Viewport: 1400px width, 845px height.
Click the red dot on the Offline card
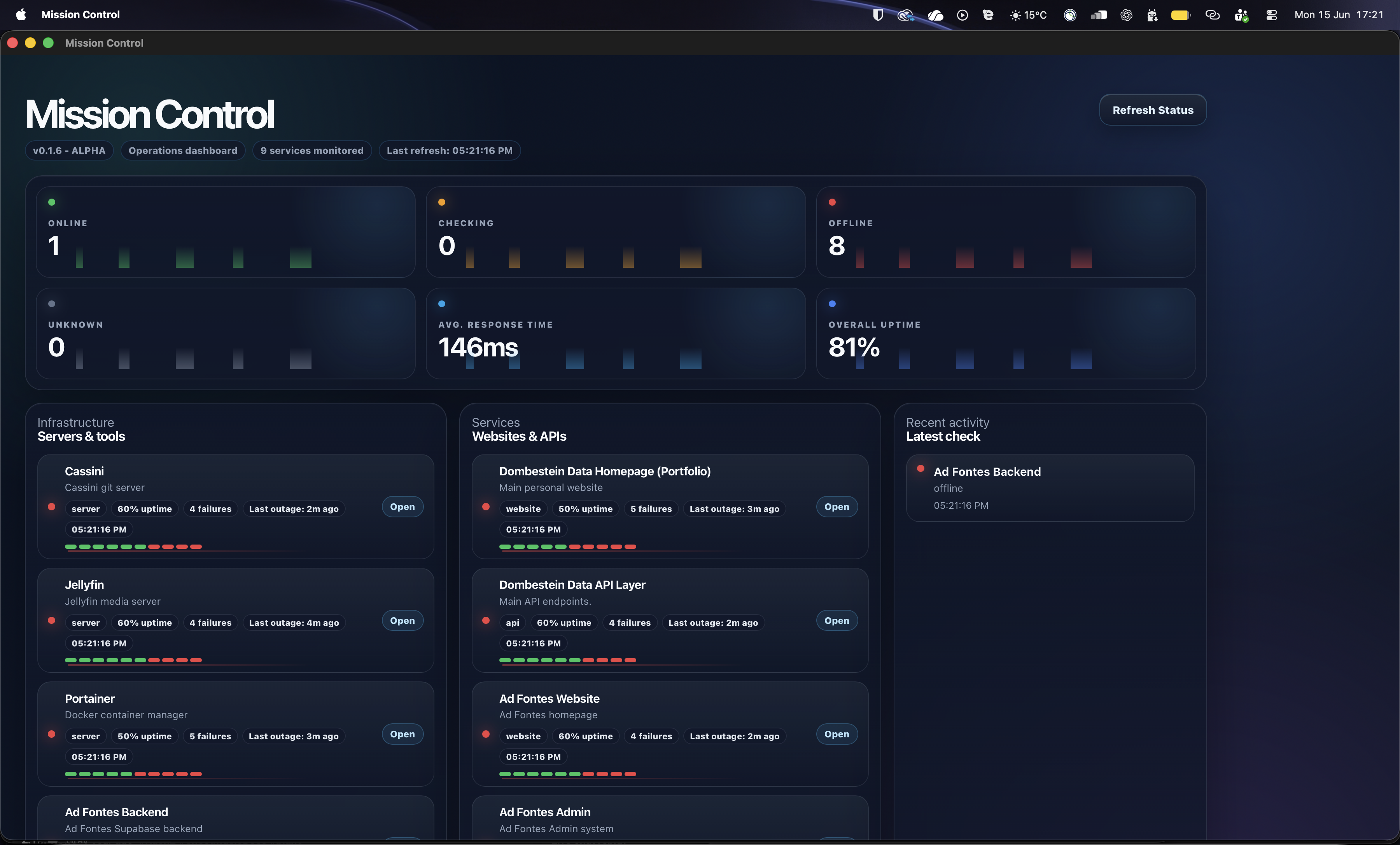coord(832,202)
